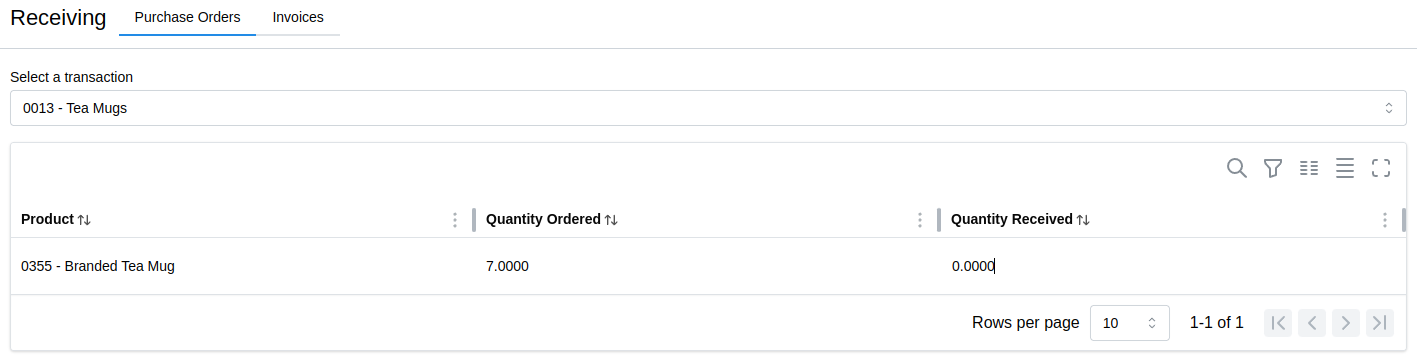Toggle the row density icon
The image size is (1417, 361).
1345,168
